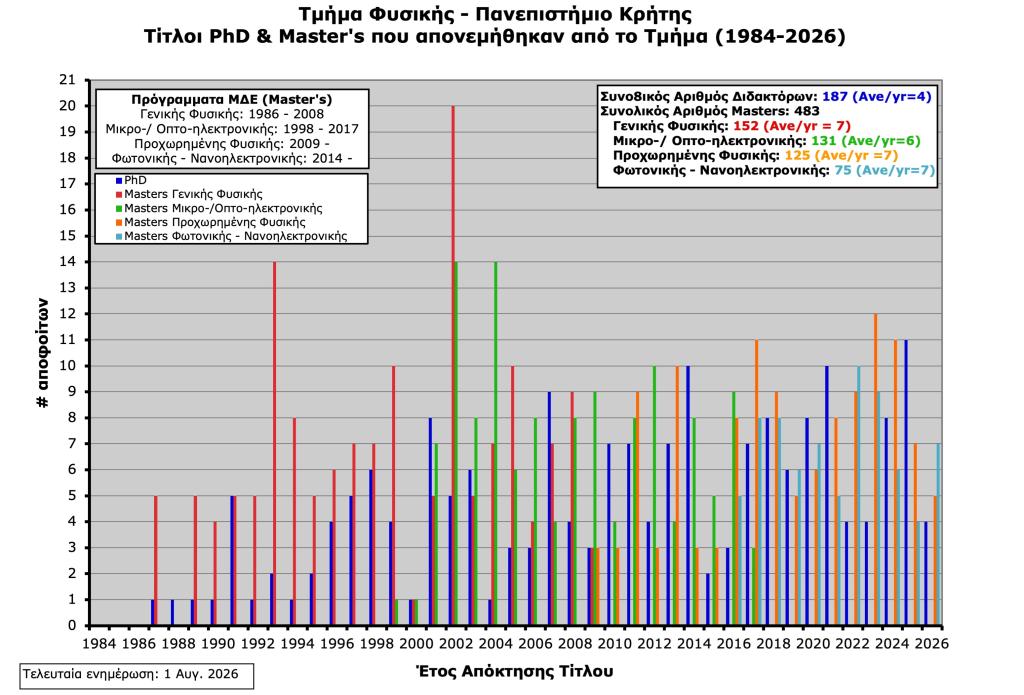The height and width of the screenshot is (695, 1024).
Task: Click the heading 'Πρόγραμματα ΜΔΕ (Master's)'
Action: (x=232, y=100)
